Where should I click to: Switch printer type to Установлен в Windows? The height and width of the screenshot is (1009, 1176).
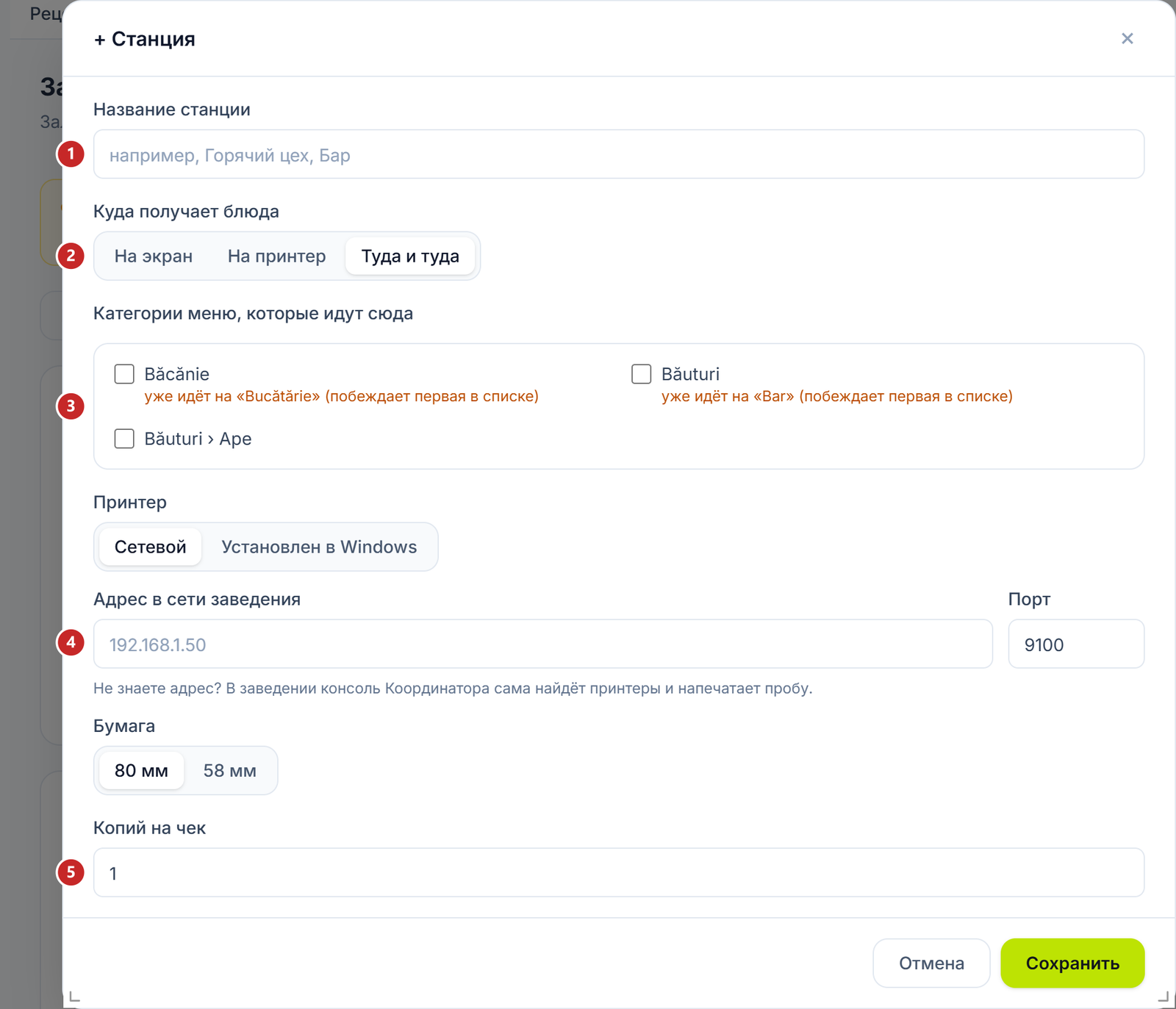[319, 547]
